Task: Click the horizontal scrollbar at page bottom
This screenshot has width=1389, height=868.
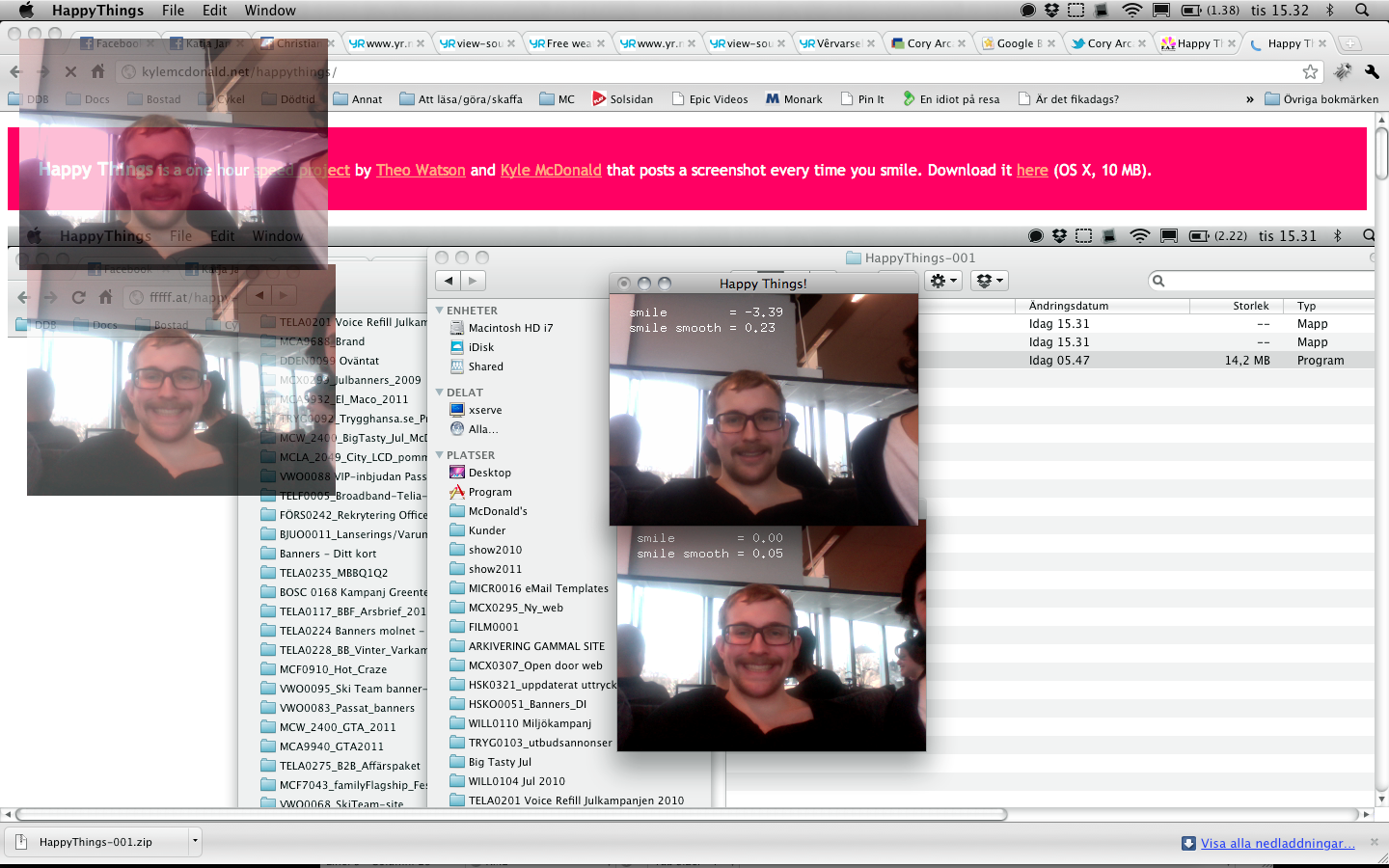Action: coord(511,814)
